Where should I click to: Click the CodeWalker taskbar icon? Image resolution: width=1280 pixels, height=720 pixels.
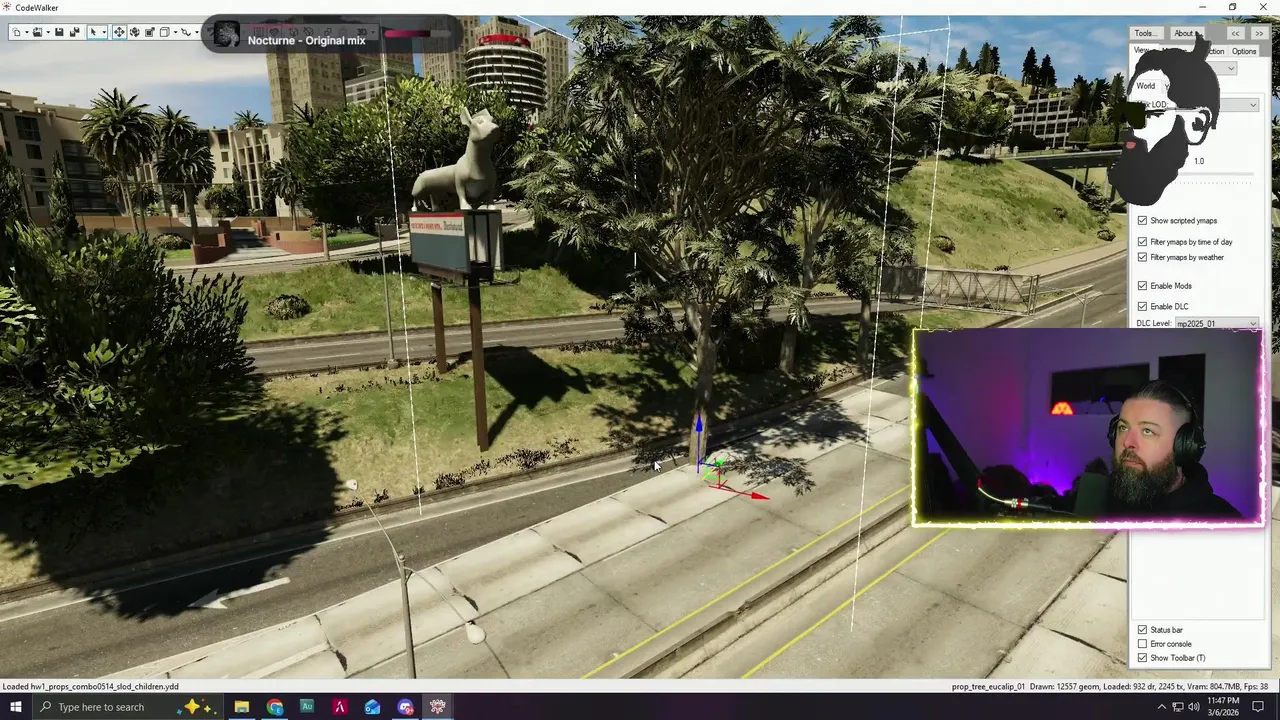point(437,707)
